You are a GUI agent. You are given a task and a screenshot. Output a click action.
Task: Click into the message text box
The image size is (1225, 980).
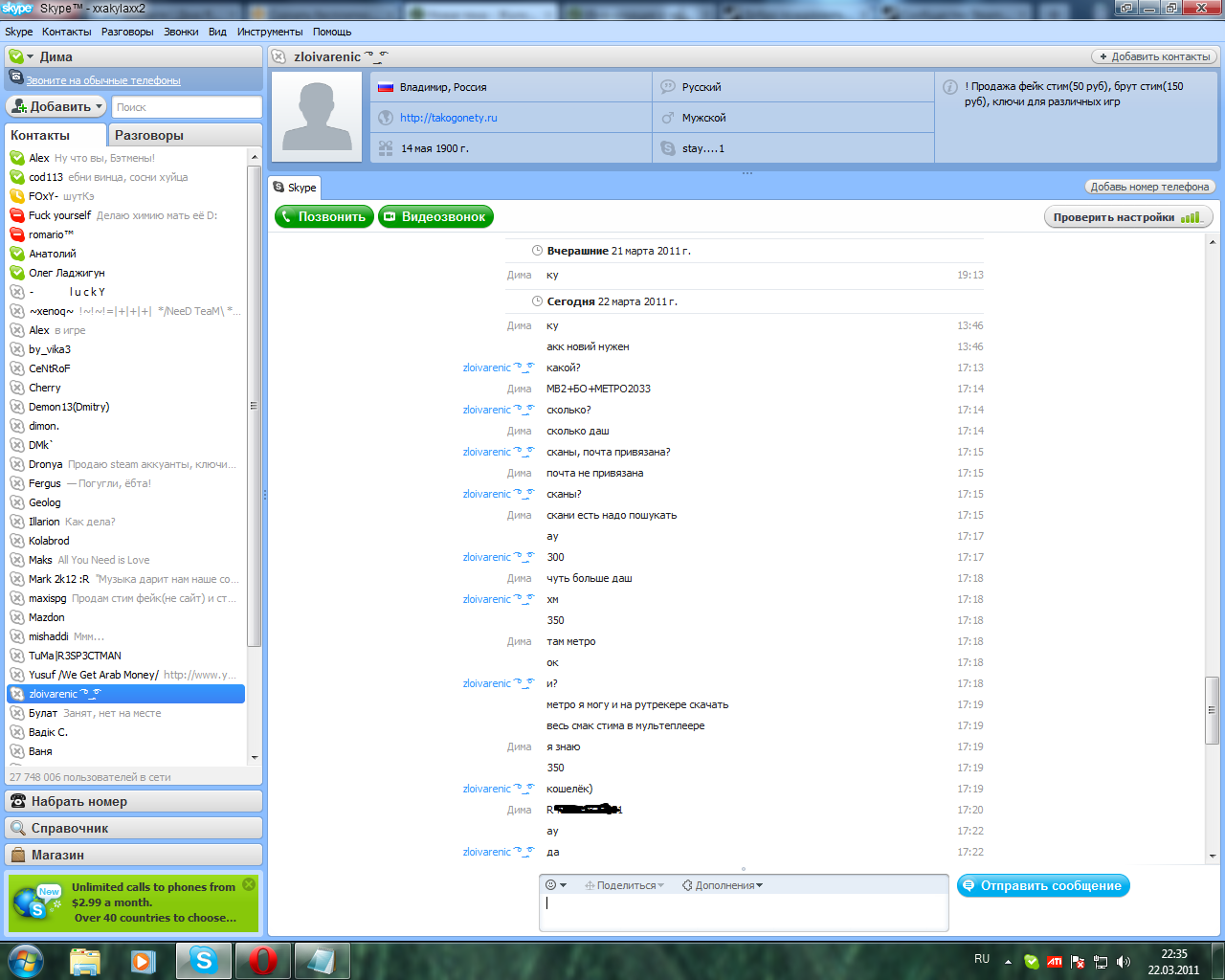click(744, 912)
